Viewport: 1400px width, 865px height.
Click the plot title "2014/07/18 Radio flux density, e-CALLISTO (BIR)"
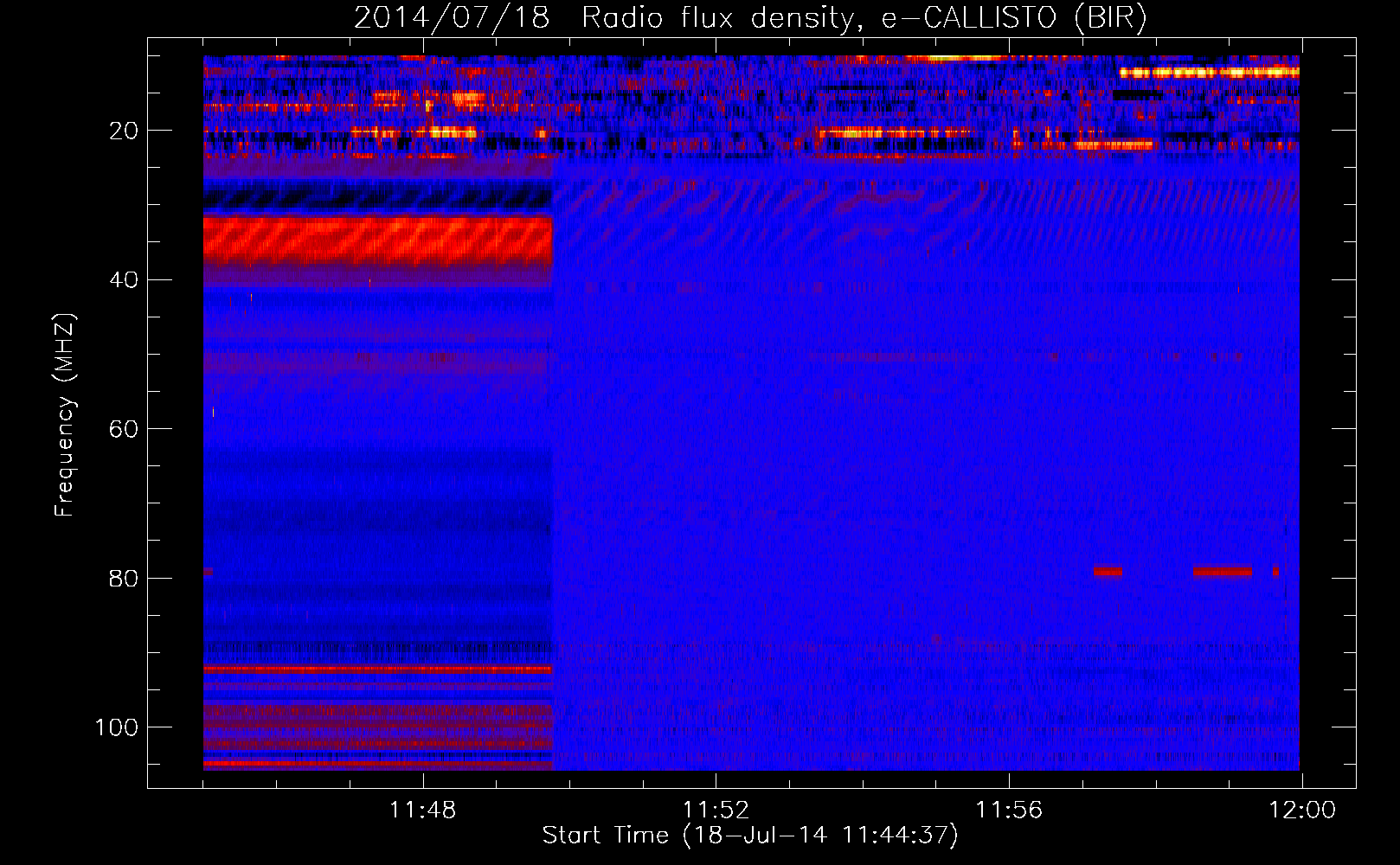(750, 18)
